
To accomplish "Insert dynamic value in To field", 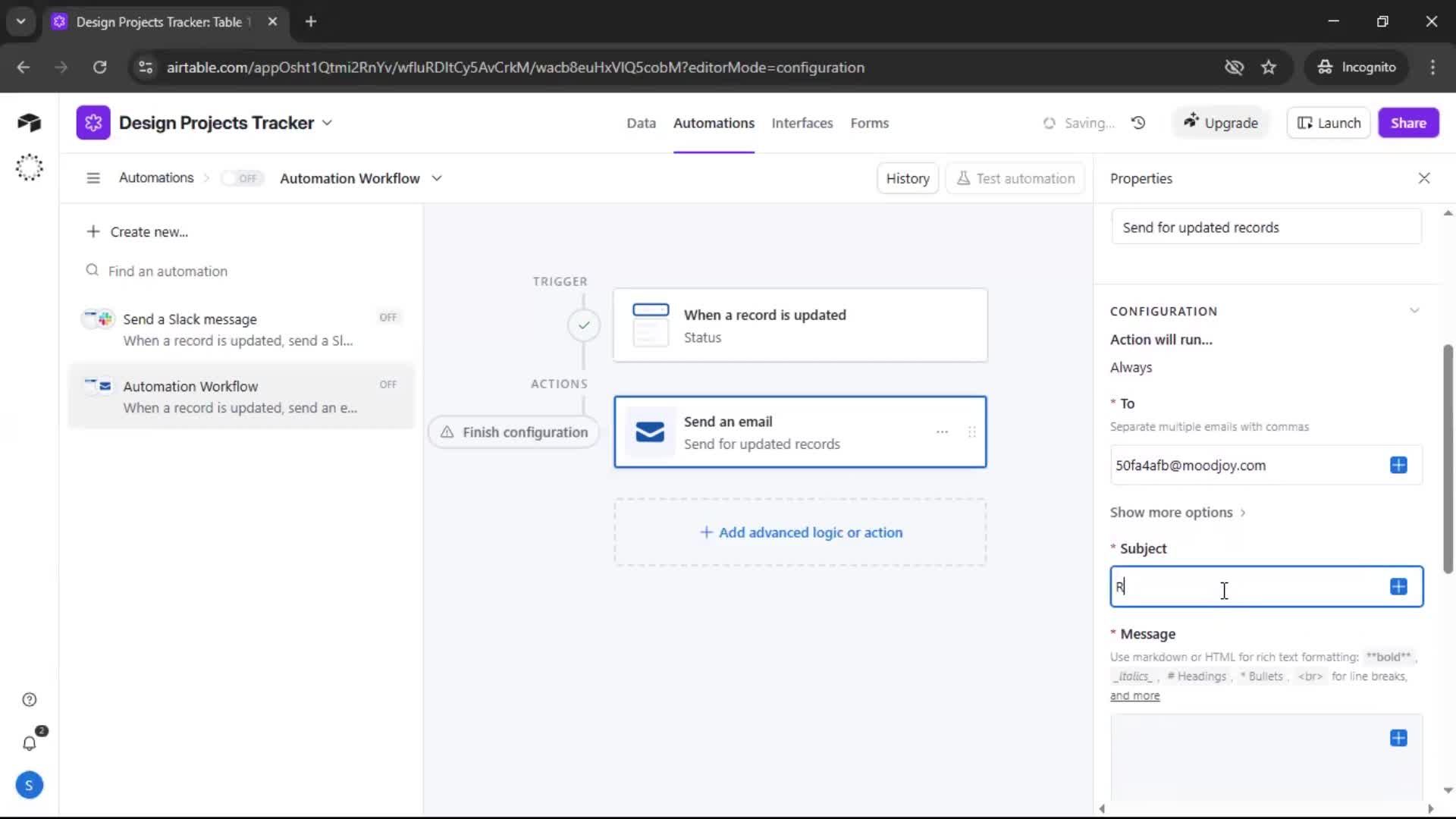I will pyautogui.click(x=1398, y=465).
